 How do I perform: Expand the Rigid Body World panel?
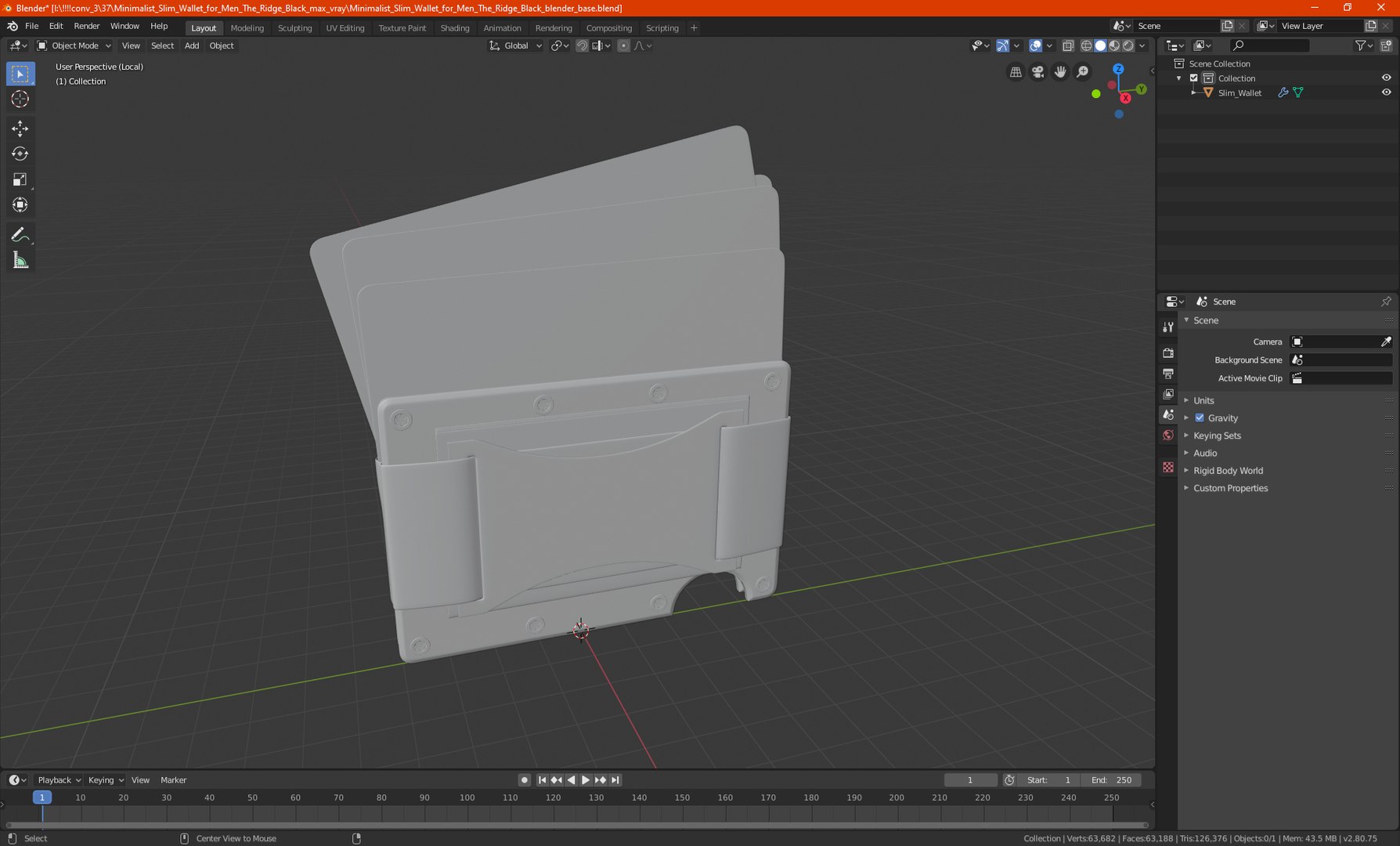click(x=1228, y=471)
